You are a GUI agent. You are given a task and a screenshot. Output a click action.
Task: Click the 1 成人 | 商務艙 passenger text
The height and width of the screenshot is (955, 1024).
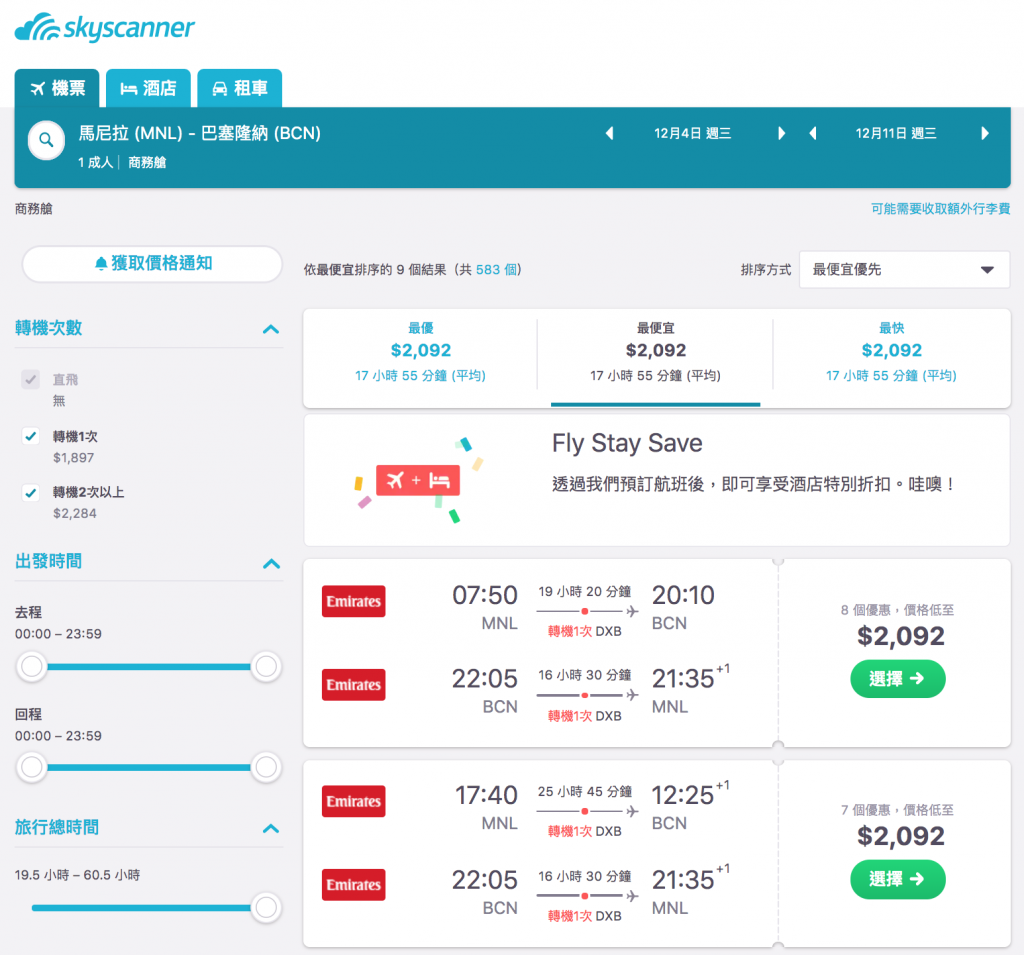[122, 162]
